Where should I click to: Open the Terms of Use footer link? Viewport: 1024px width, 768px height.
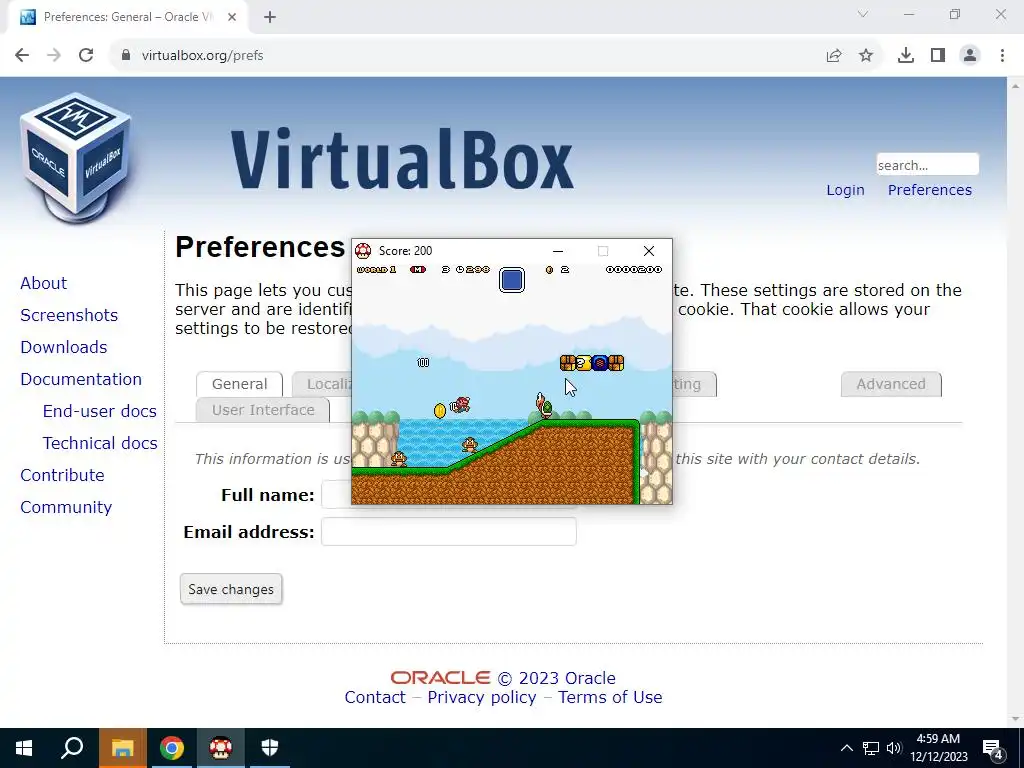click(x=610, y=697)
